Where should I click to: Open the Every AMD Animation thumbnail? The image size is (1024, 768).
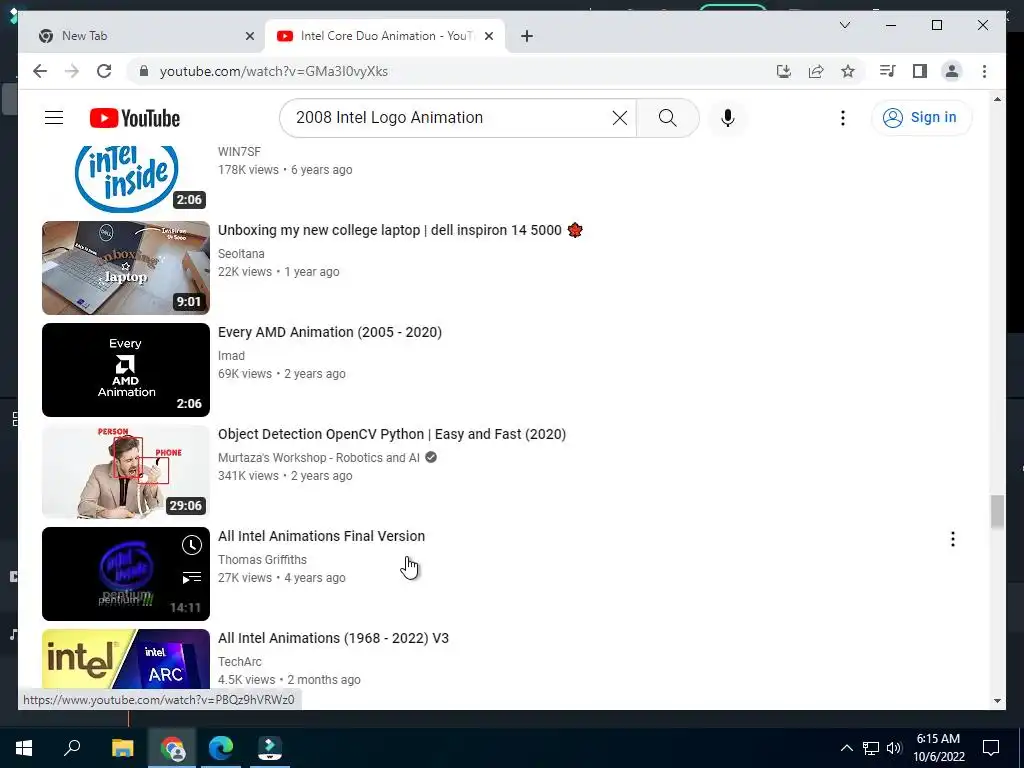point(126,370)
